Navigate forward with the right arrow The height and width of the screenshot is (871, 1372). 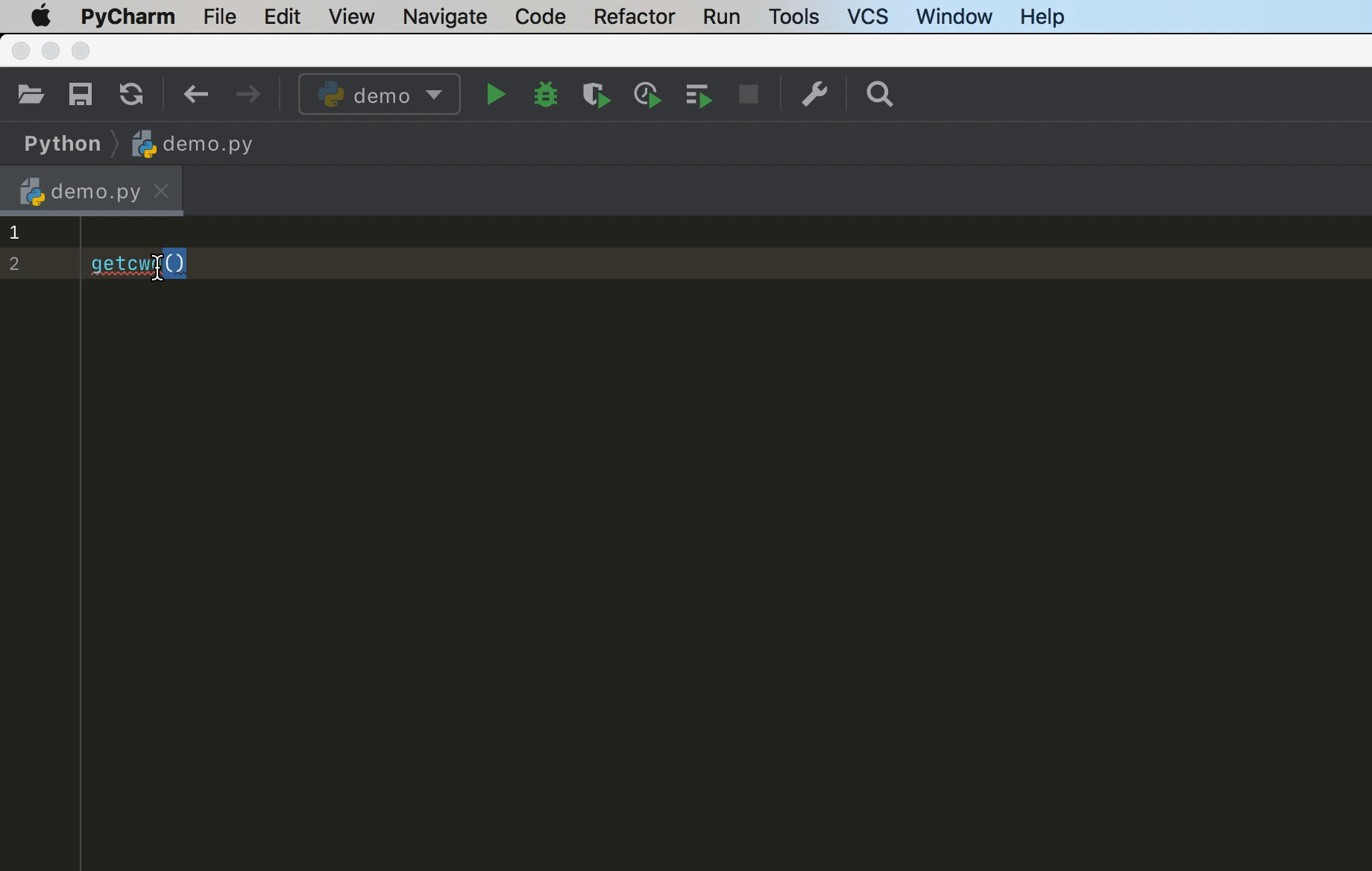[248, 95]
